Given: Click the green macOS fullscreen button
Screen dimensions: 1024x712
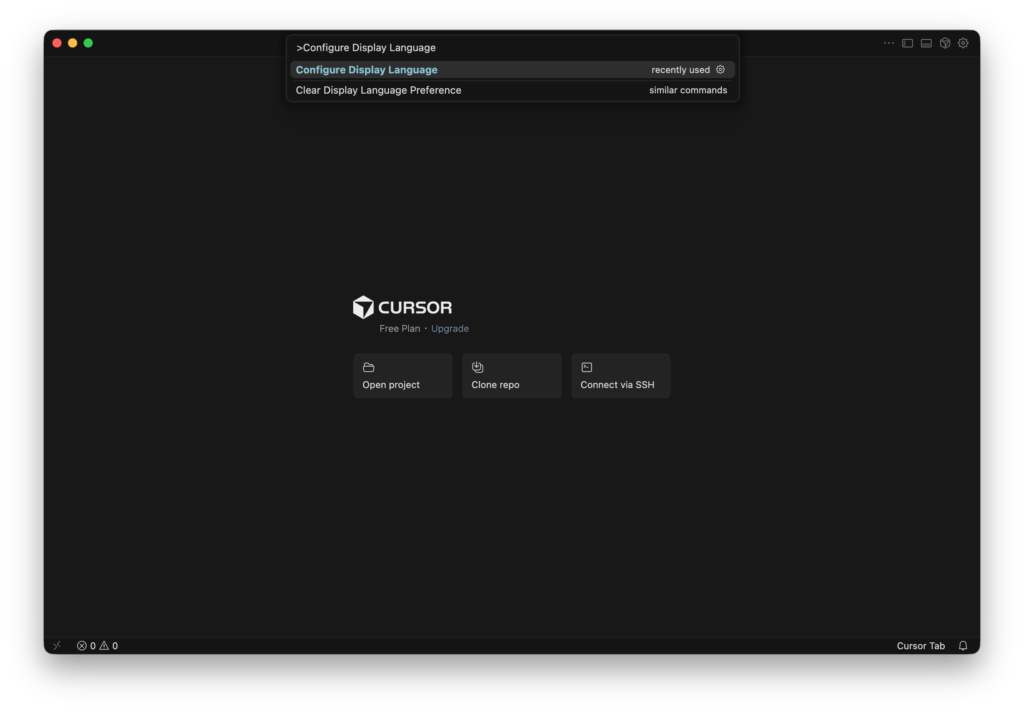Looking at the screenshot, I should point(88,43).
